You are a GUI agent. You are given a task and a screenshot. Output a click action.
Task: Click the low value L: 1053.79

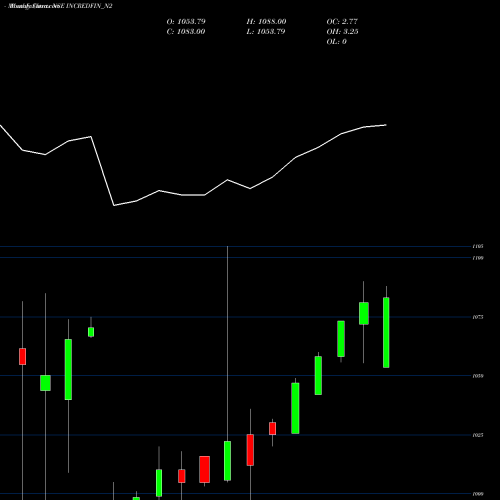coord(266,32)
